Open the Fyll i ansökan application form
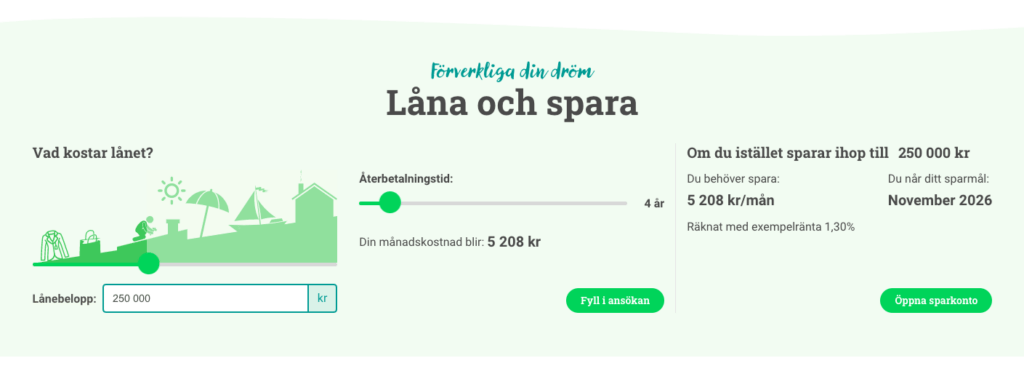Image resolution: width=1024 pixels, height=374 pixels. (x=615, y=301)
